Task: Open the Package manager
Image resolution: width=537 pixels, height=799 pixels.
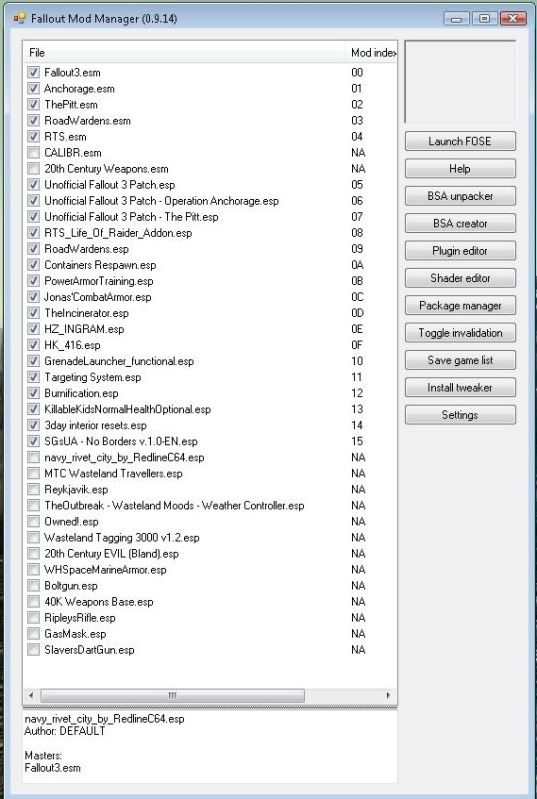Action: [460, 306]
